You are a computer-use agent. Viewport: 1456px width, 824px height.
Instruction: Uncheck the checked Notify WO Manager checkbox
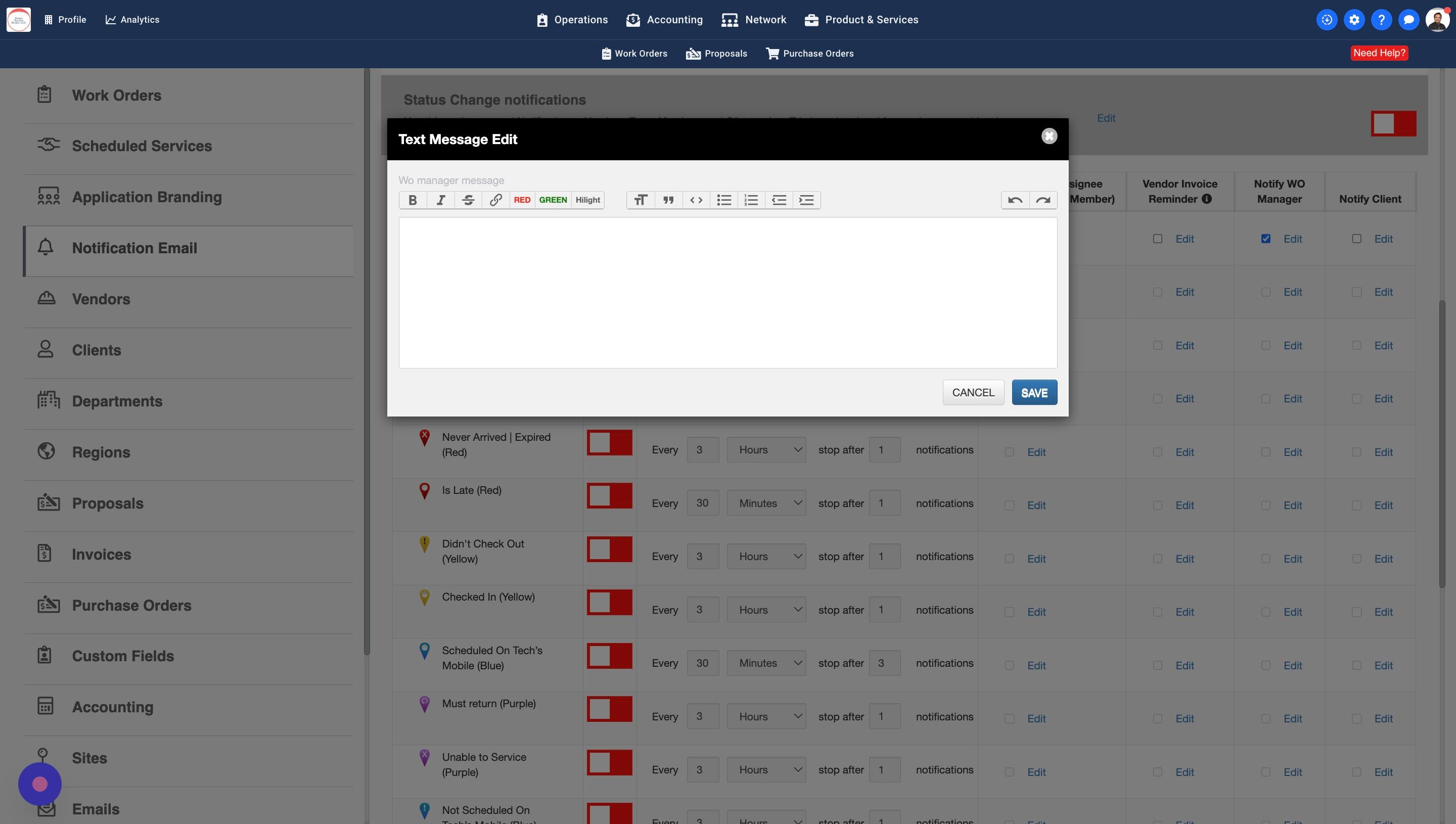(x=1266, y=239)
